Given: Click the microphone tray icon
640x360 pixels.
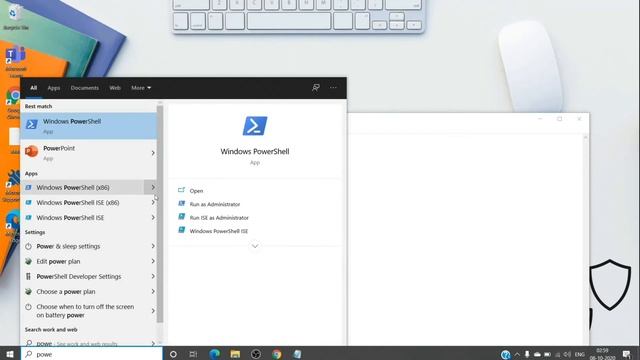Looking at the screenshot, I should pos(527,354).
